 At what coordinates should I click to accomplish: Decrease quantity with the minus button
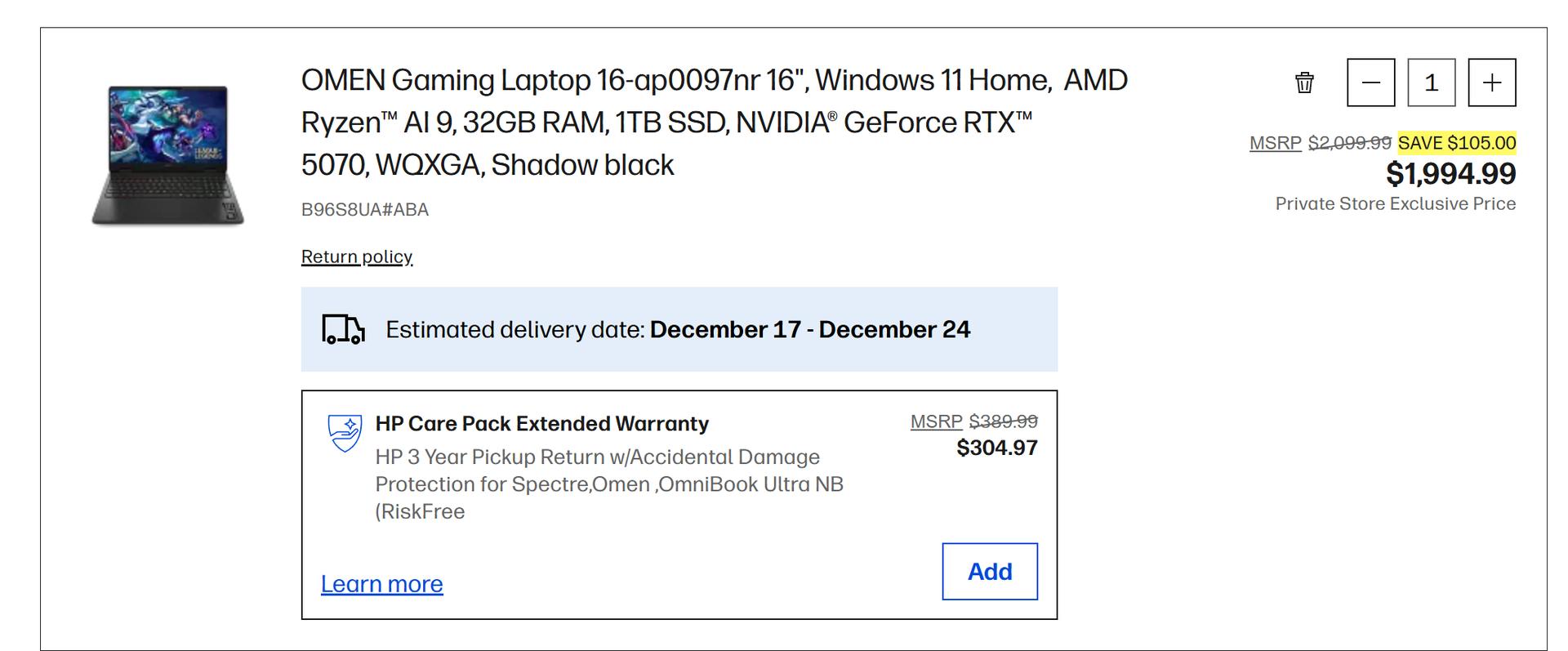[1371, 82]
